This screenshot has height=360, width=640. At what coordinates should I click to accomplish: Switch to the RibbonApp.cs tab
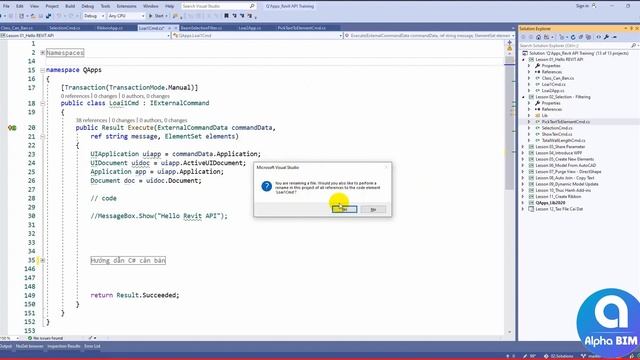coord(110,28)
